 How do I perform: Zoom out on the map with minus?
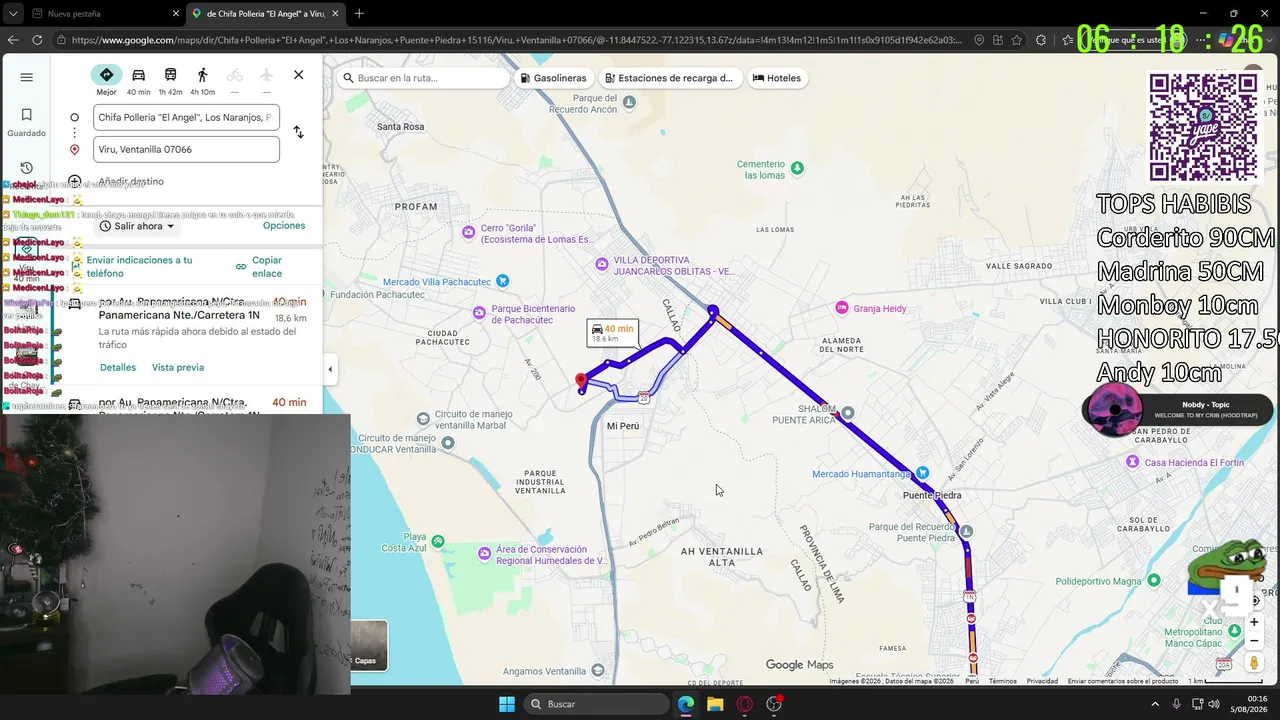(1254, 641)
